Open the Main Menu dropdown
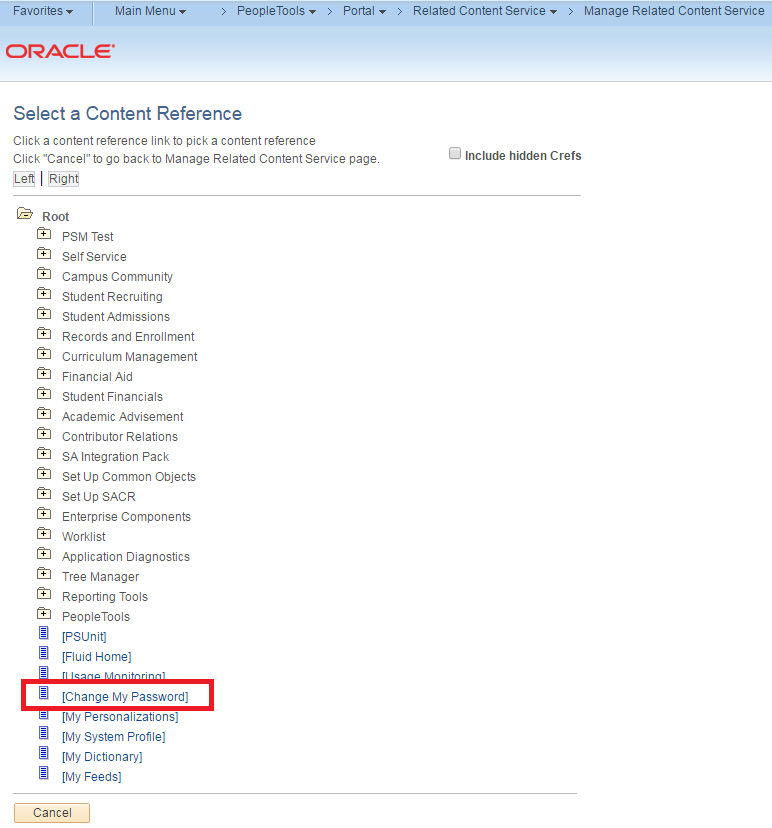 click(x=150, y=11)
